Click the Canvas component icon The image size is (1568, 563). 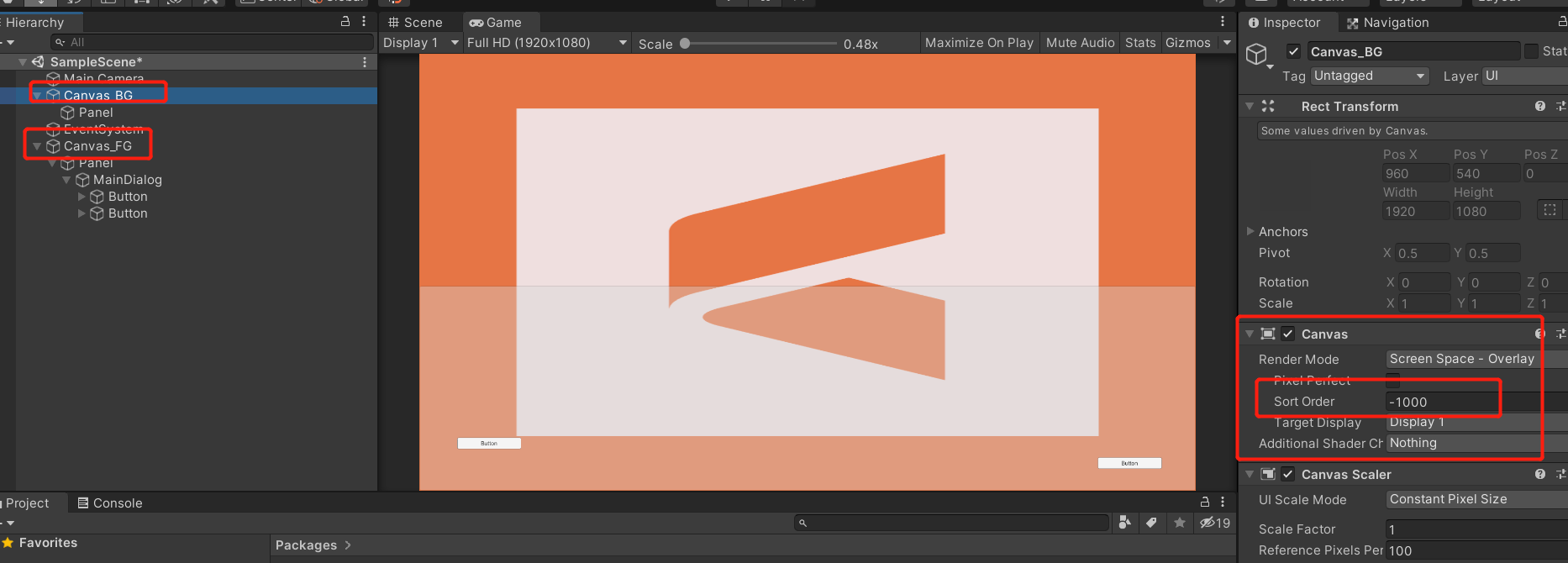1268,334
